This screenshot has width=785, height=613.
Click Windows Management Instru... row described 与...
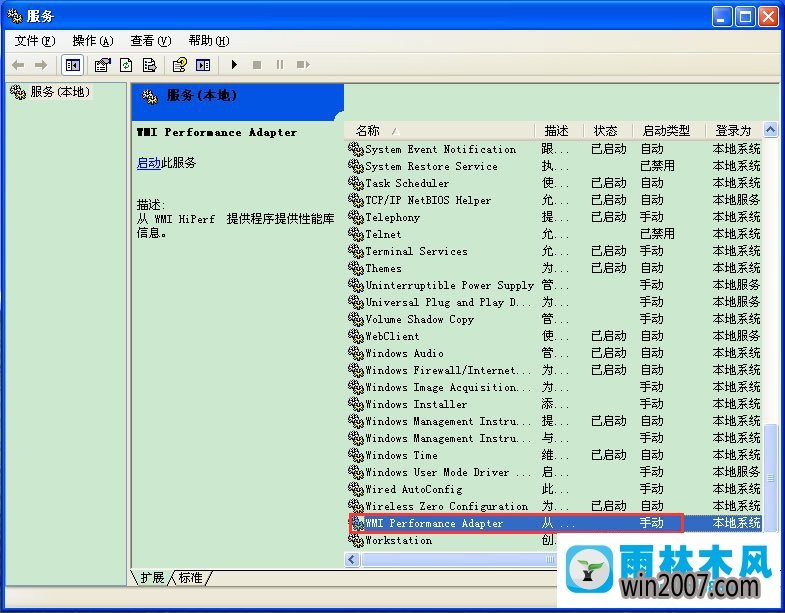[x=554, y=438]
